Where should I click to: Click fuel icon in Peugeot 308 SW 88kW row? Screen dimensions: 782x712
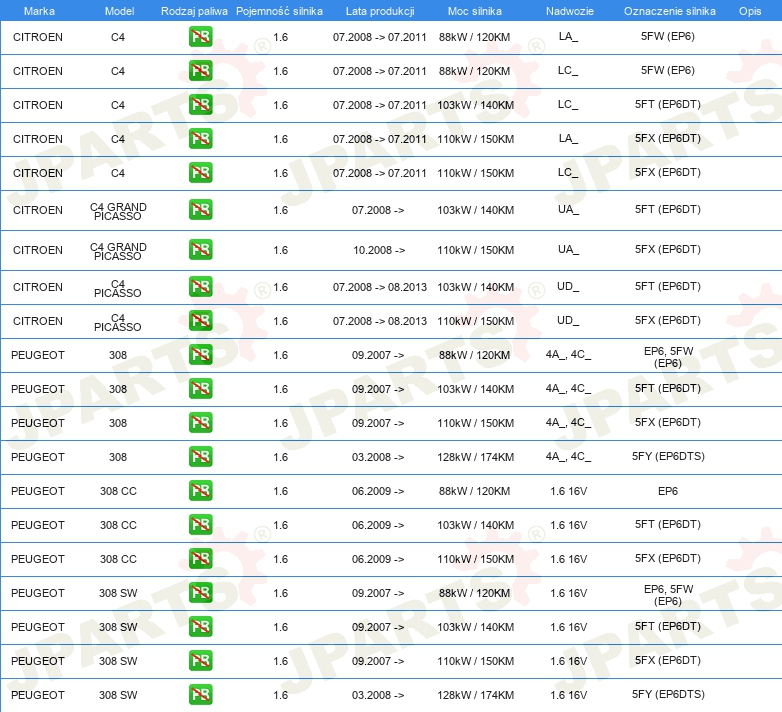[200, 592]
